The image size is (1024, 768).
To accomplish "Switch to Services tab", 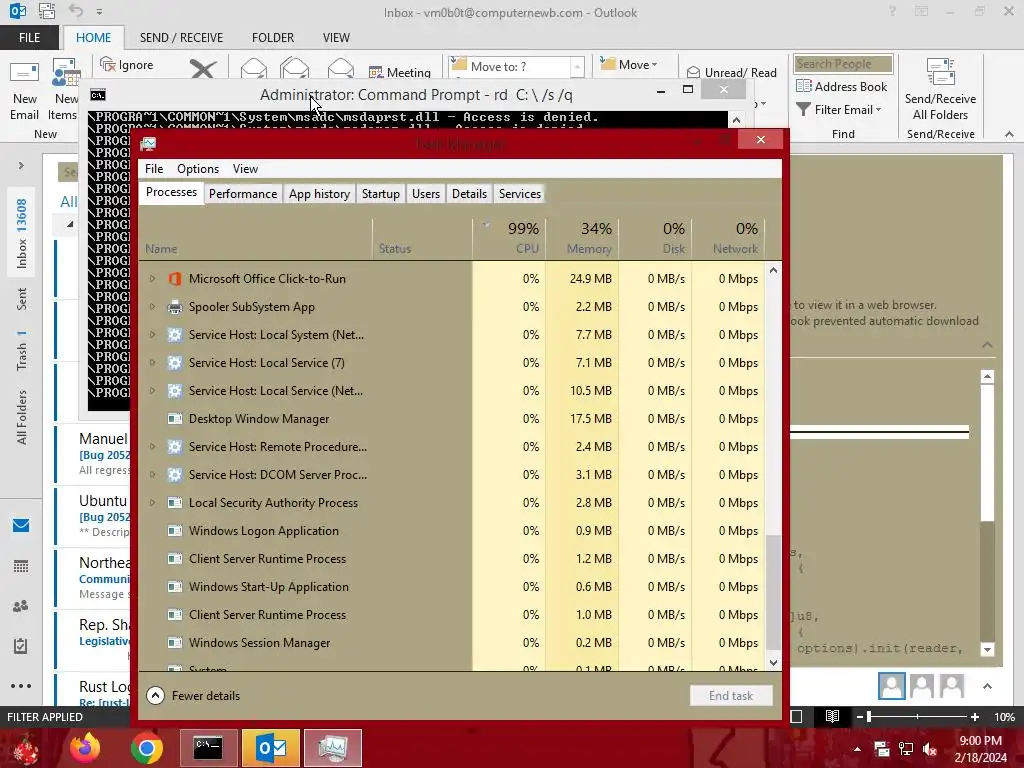I will point(520,194).
